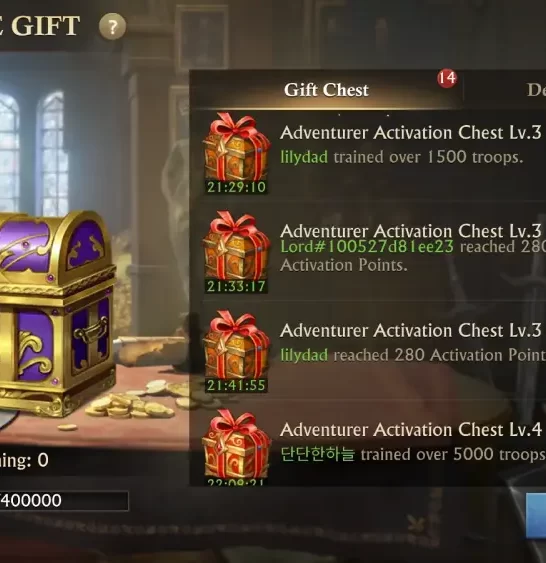Open the question mark help icon
Image resolution: width=546 pixels, height=563 pixels.
click(112, 26)
